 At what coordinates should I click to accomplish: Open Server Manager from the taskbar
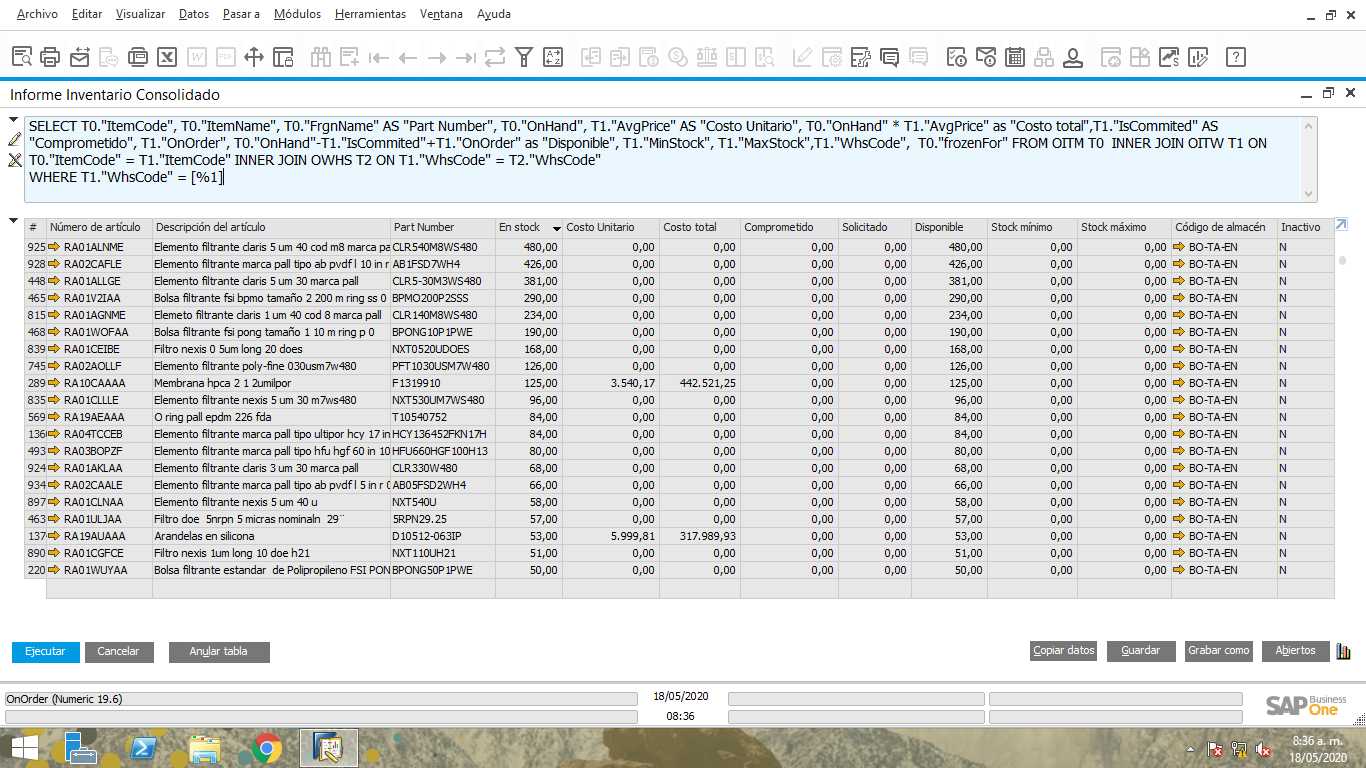point(79,748)
